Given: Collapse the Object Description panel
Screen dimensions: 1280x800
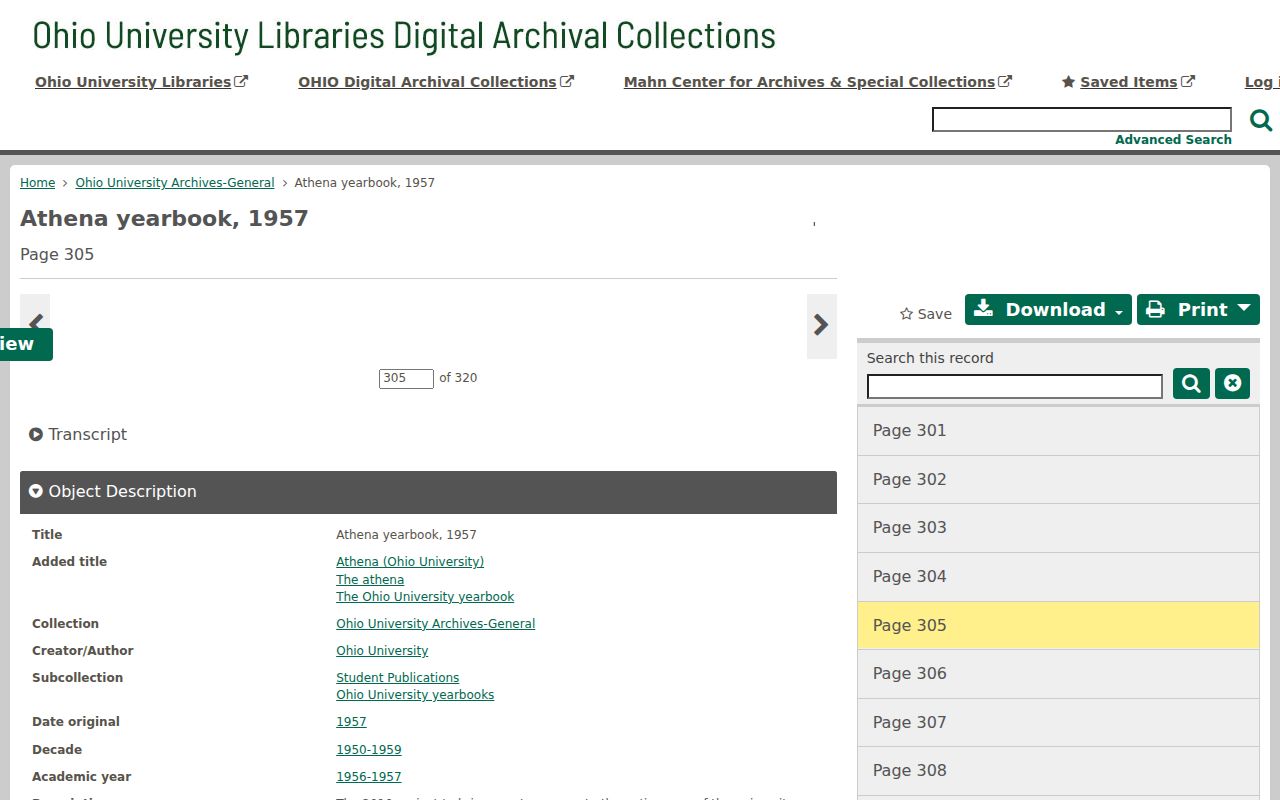Looking at the screenshot, I should 428,492.
